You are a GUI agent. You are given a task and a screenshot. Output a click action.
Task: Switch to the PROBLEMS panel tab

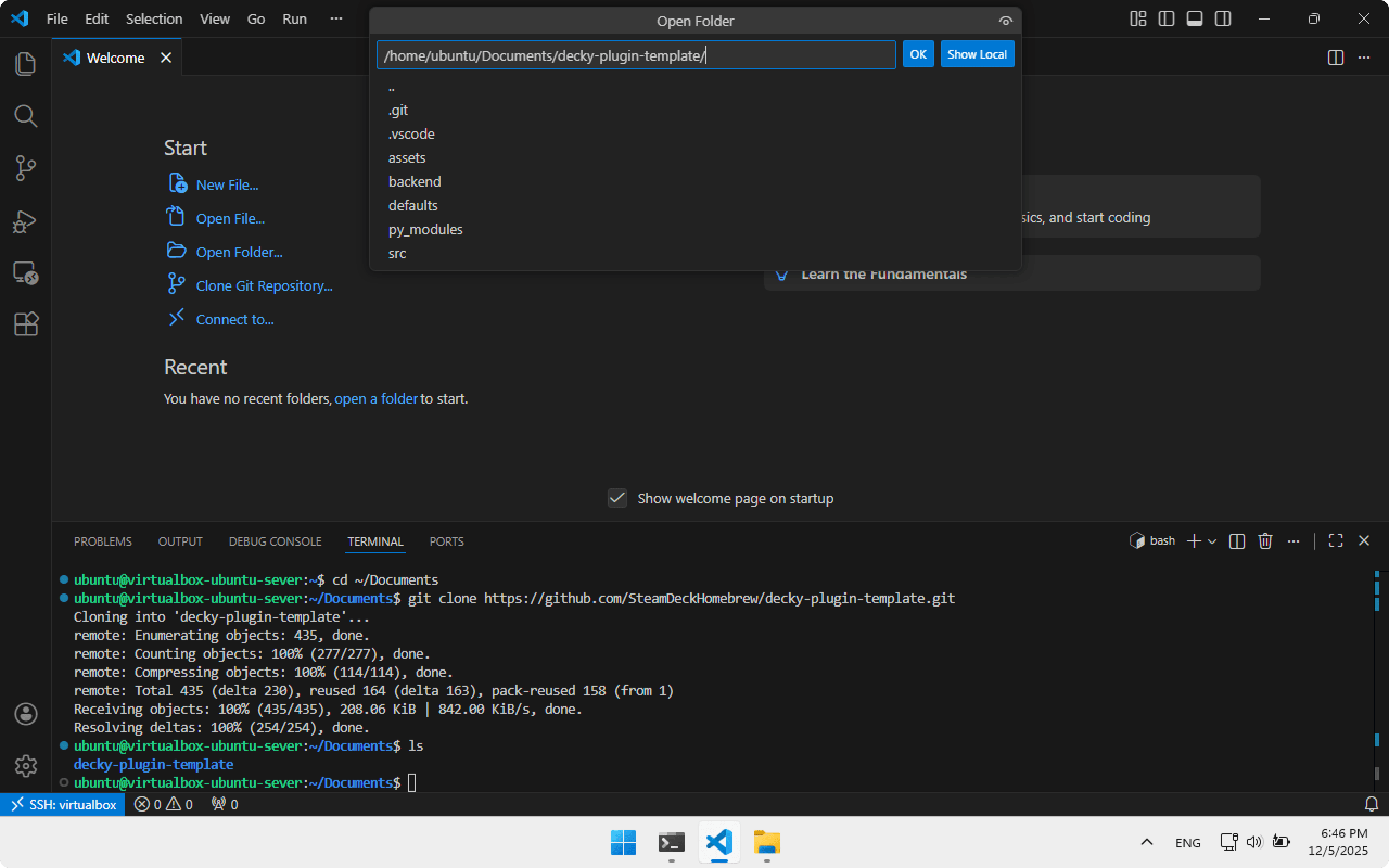tap(103, 541)
